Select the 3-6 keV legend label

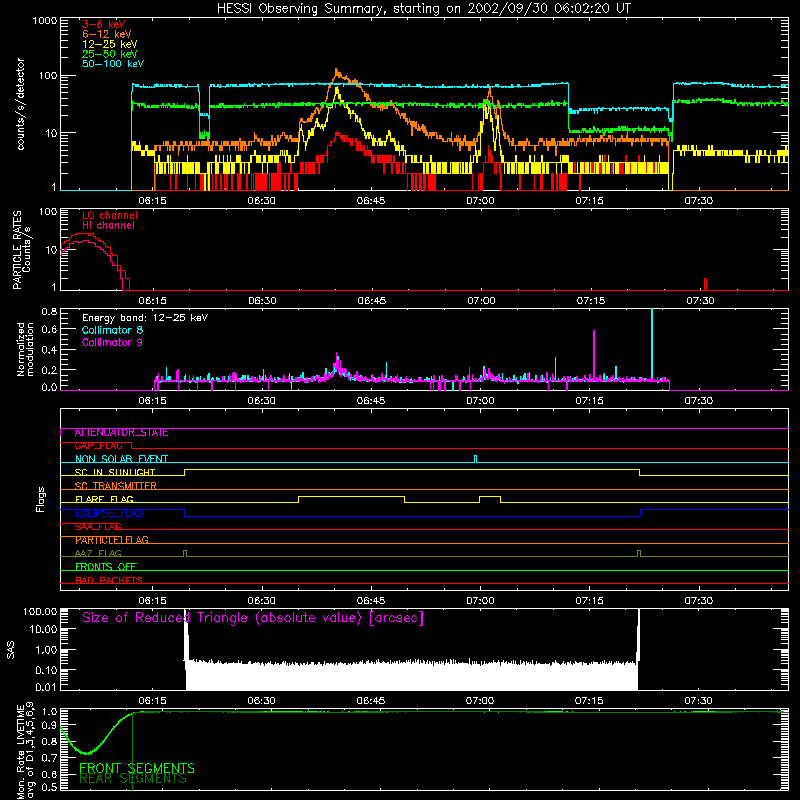[104, 24]
